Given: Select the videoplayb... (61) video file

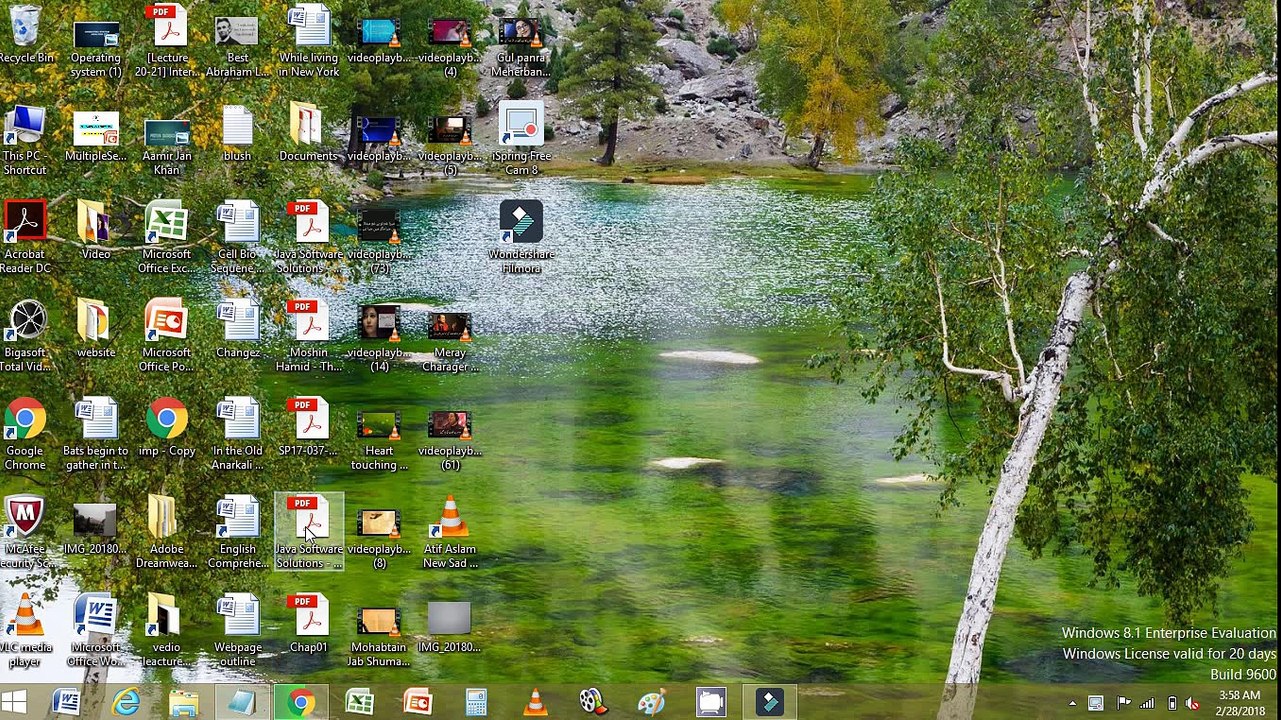Looking at the screenshot, I should click(450, 440).
